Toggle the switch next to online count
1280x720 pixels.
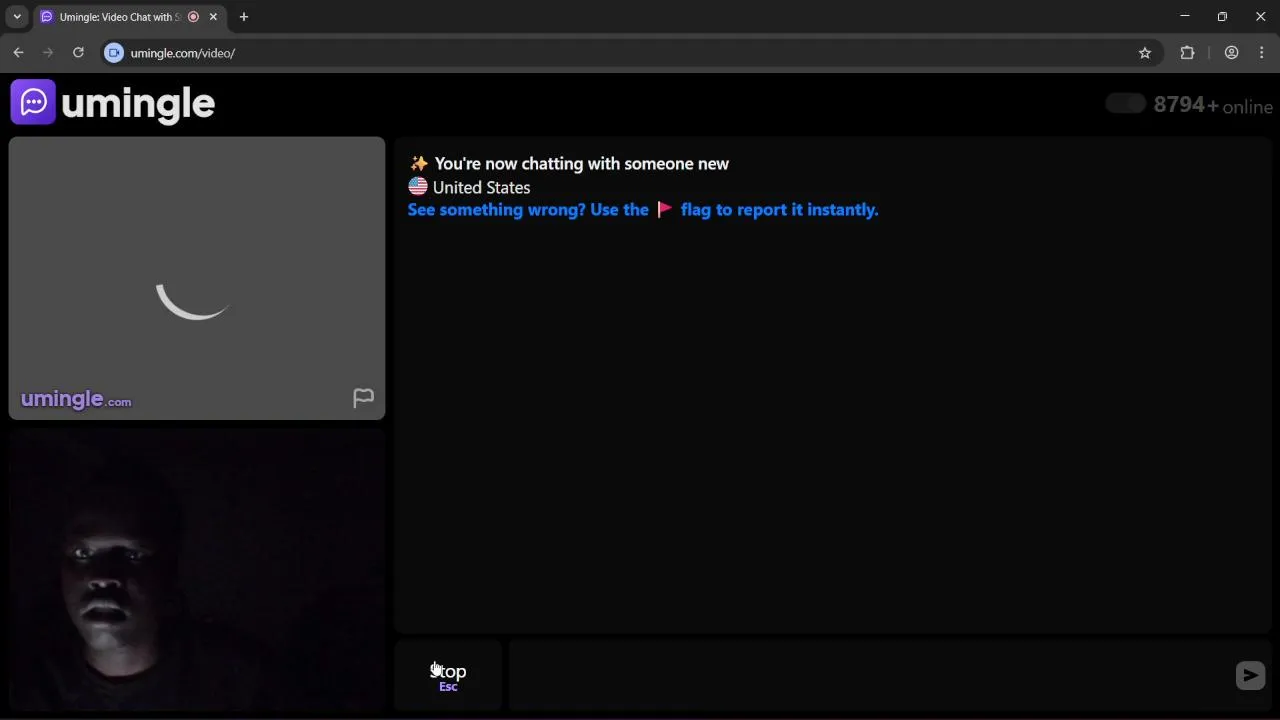[x=1126, y=104]
